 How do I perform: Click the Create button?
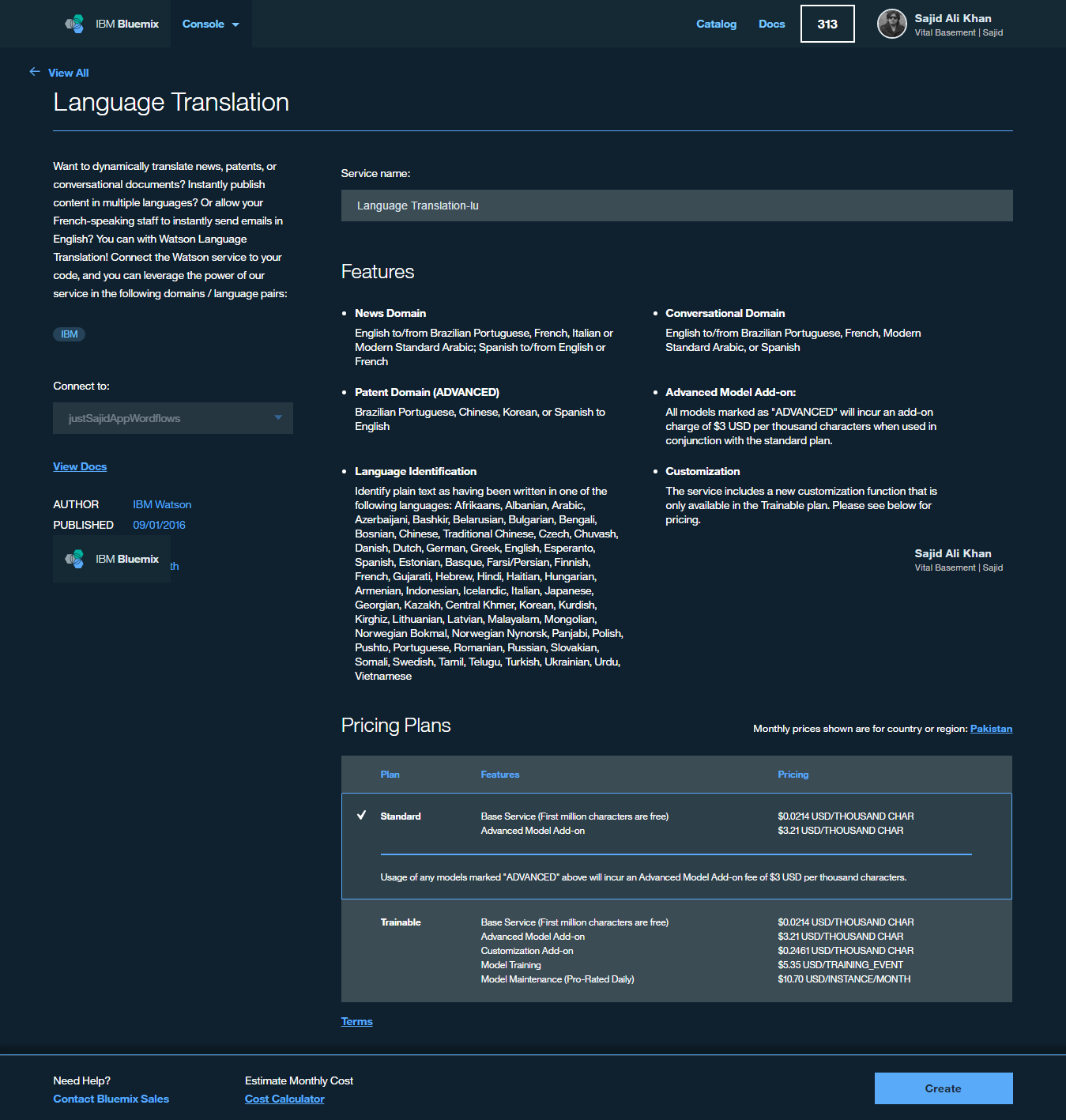coord(944,1088)
